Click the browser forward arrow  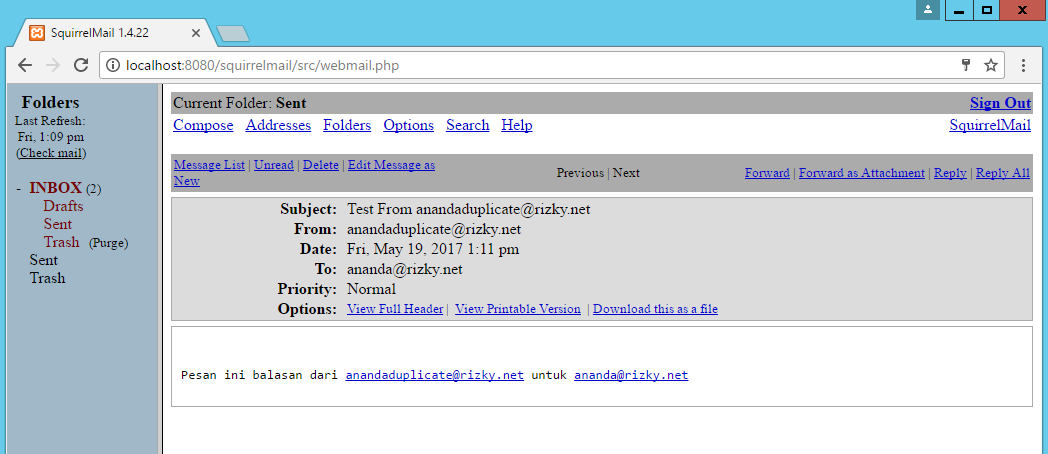click(53, 65)
